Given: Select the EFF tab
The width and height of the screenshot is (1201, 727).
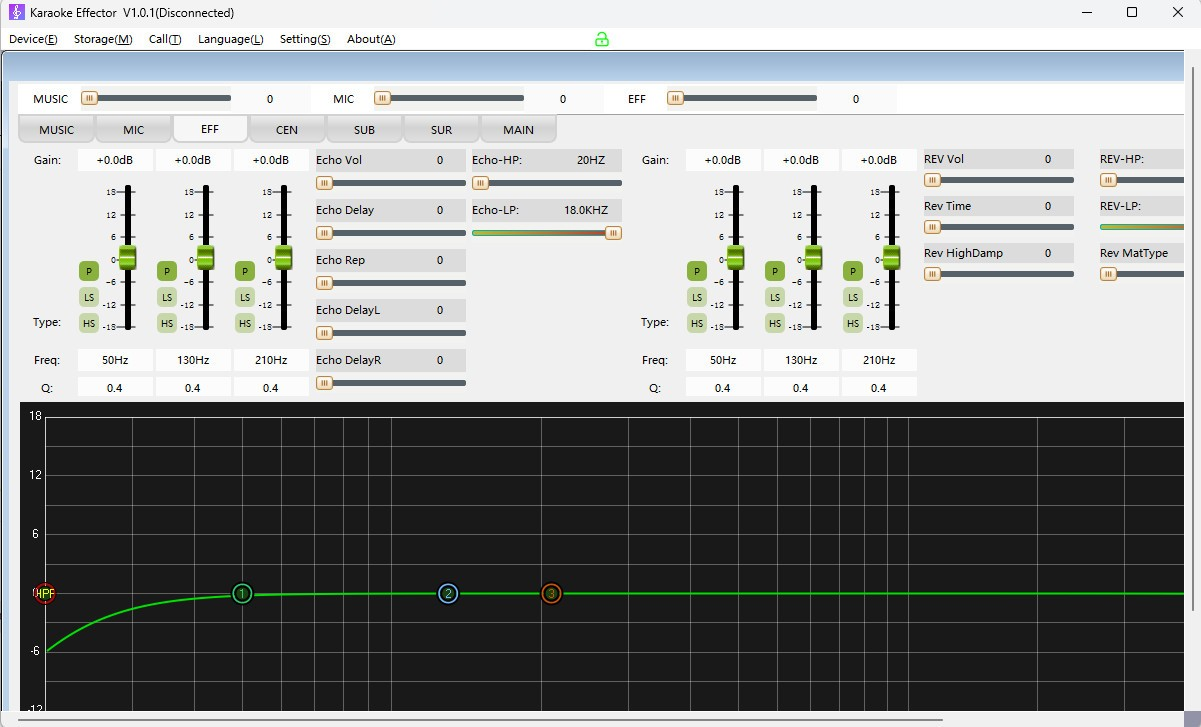Looking at the screenshot, I should [210, 129].
